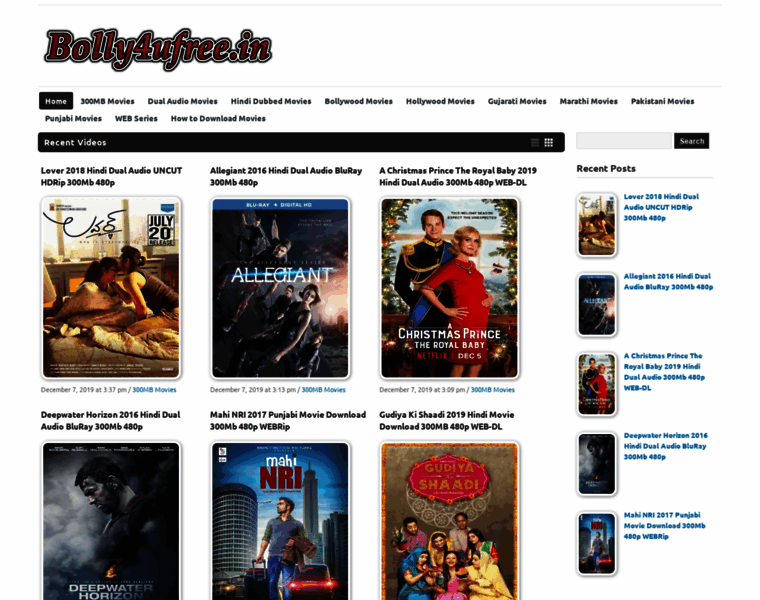Click the Bolly4ufree.in site logo
Screen dimensions: 760x600
click(x=158, y=49)
